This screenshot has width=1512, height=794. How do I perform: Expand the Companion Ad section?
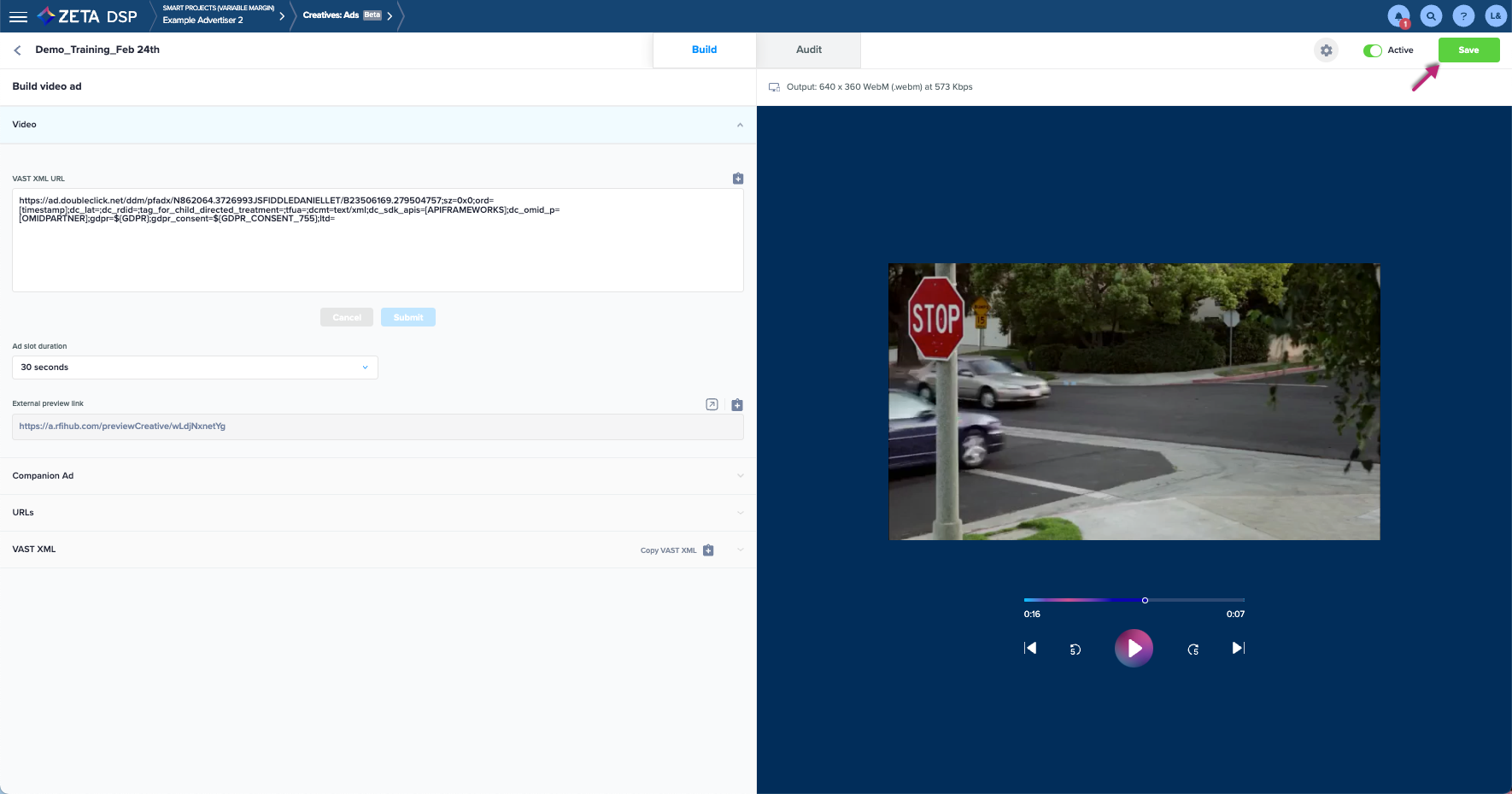(376, 476)
